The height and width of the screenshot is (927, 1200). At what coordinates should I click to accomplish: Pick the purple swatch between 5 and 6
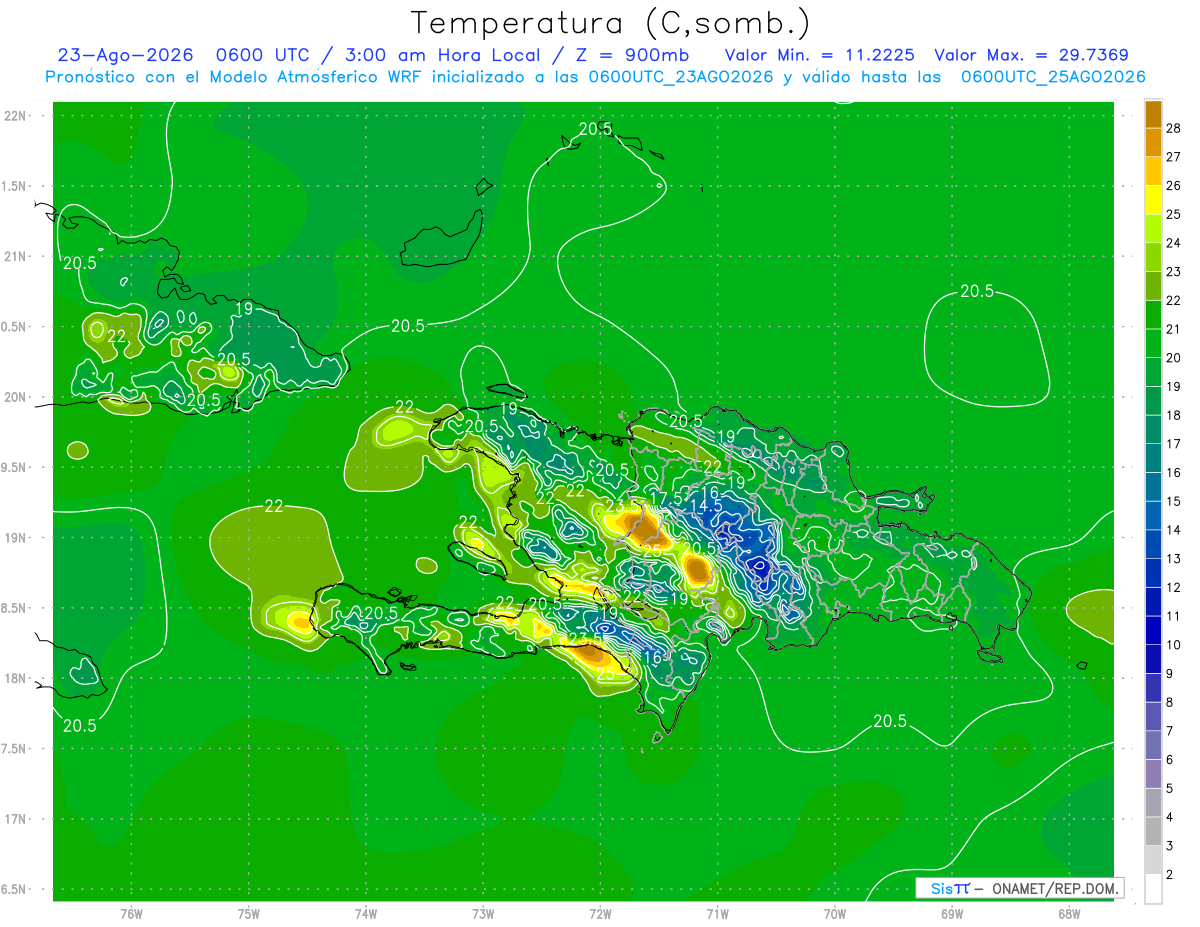point(1153,774)
